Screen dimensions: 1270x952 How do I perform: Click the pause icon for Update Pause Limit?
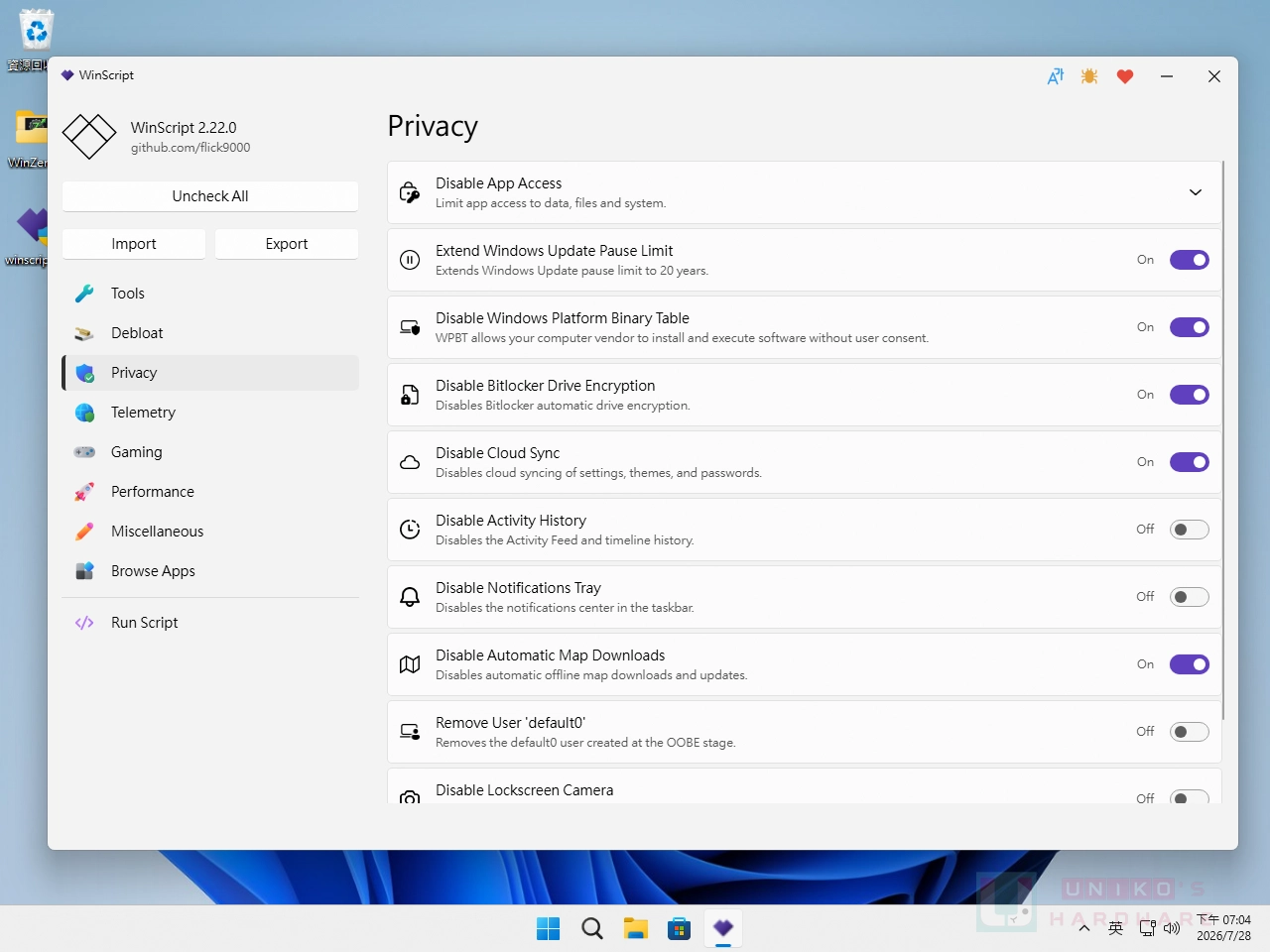[410, 260]
